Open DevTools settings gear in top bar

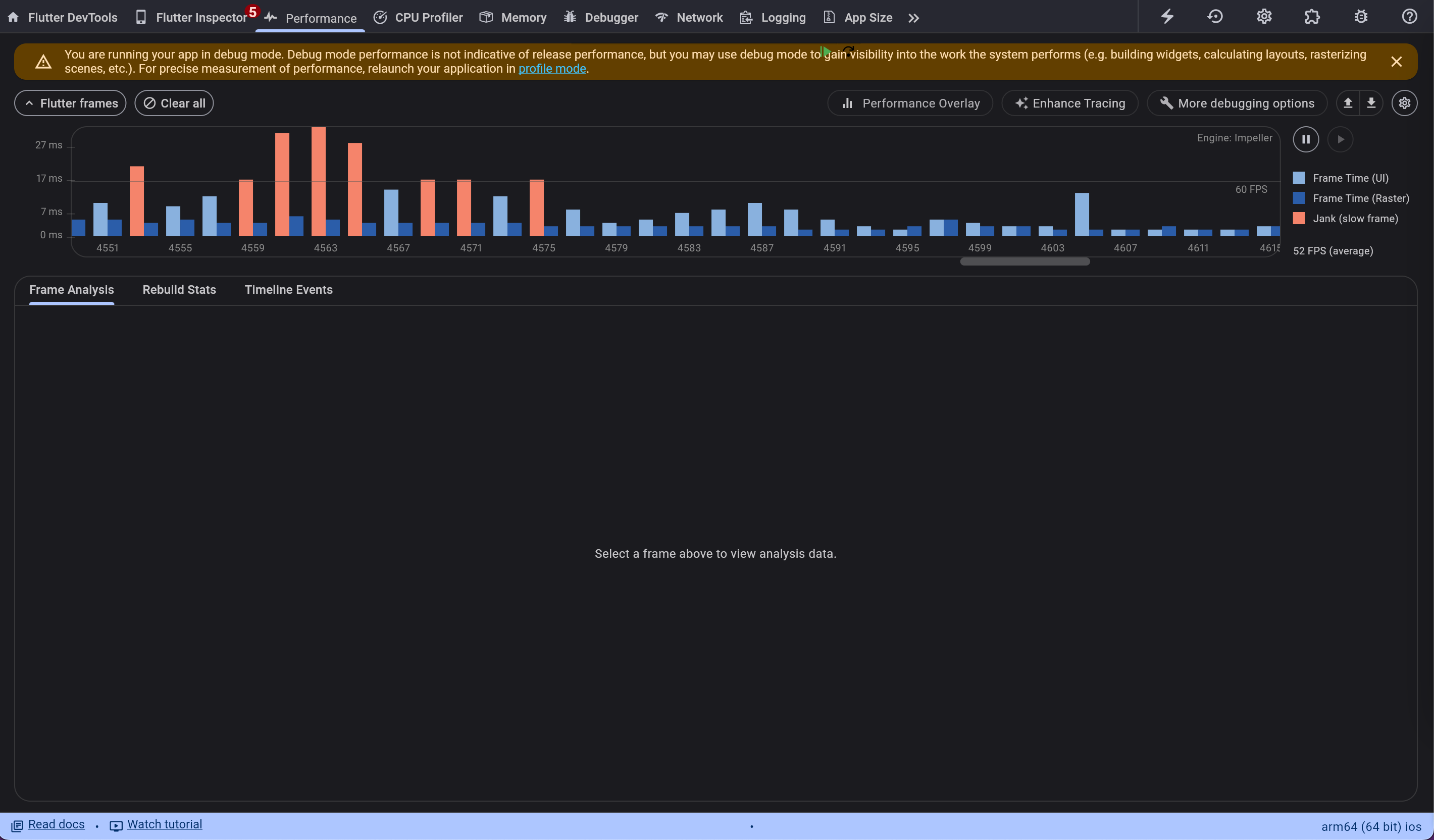1264,17
